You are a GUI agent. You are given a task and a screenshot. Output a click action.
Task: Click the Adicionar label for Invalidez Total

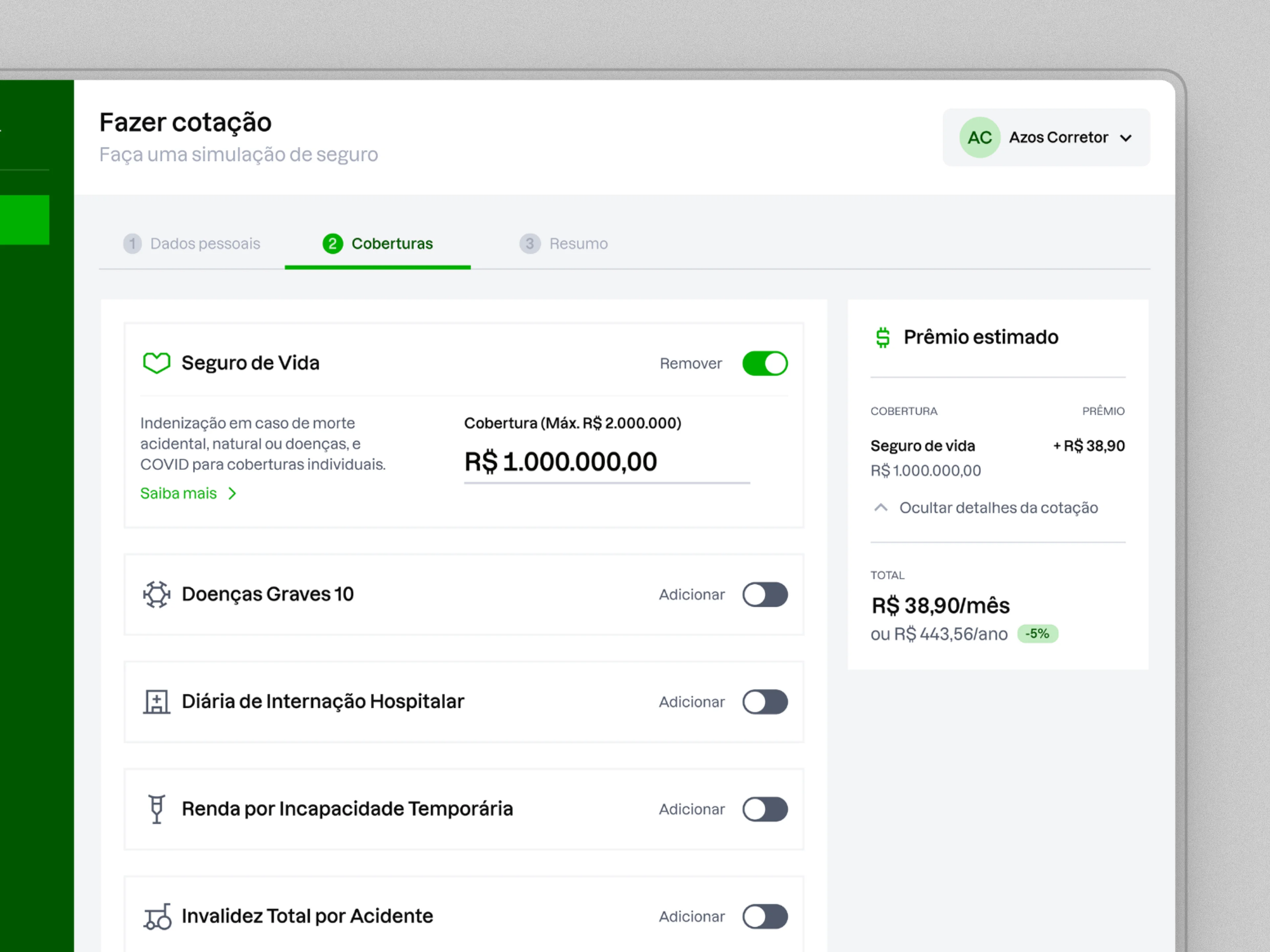[691, 916]
